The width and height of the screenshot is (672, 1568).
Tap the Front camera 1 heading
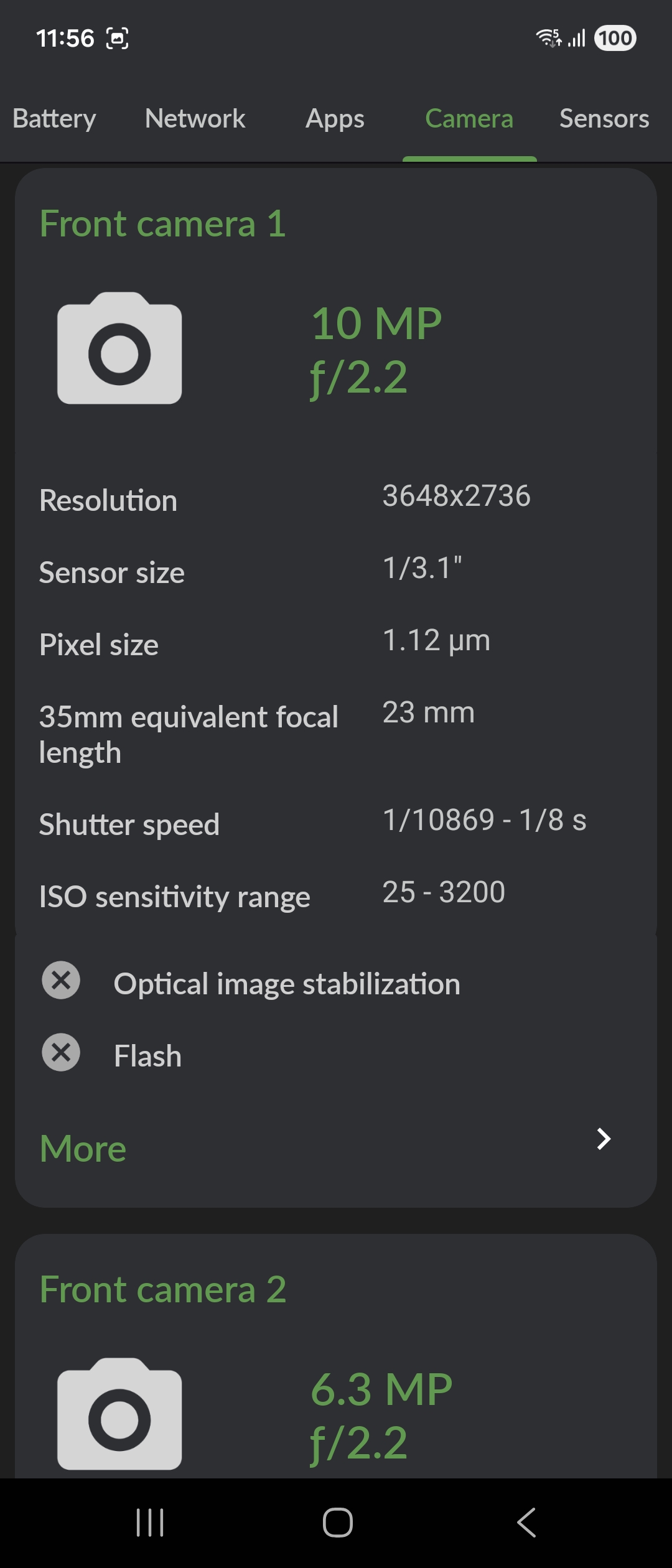point(163,224)
